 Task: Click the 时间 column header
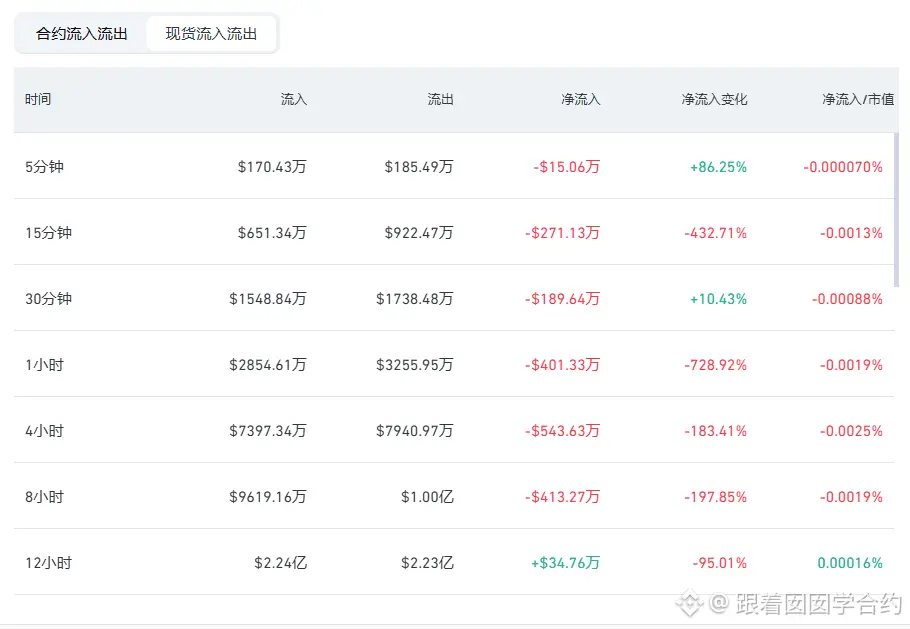click(x=38, y=99)
